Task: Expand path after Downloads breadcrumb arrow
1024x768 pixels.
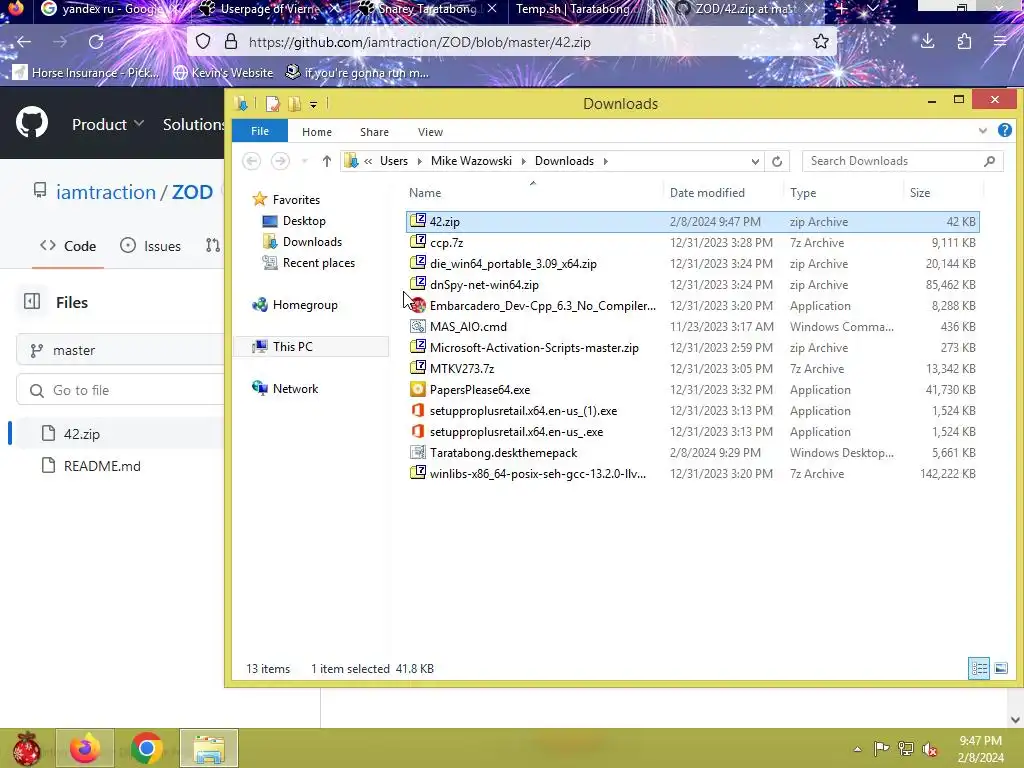Action: click(605, 161)
